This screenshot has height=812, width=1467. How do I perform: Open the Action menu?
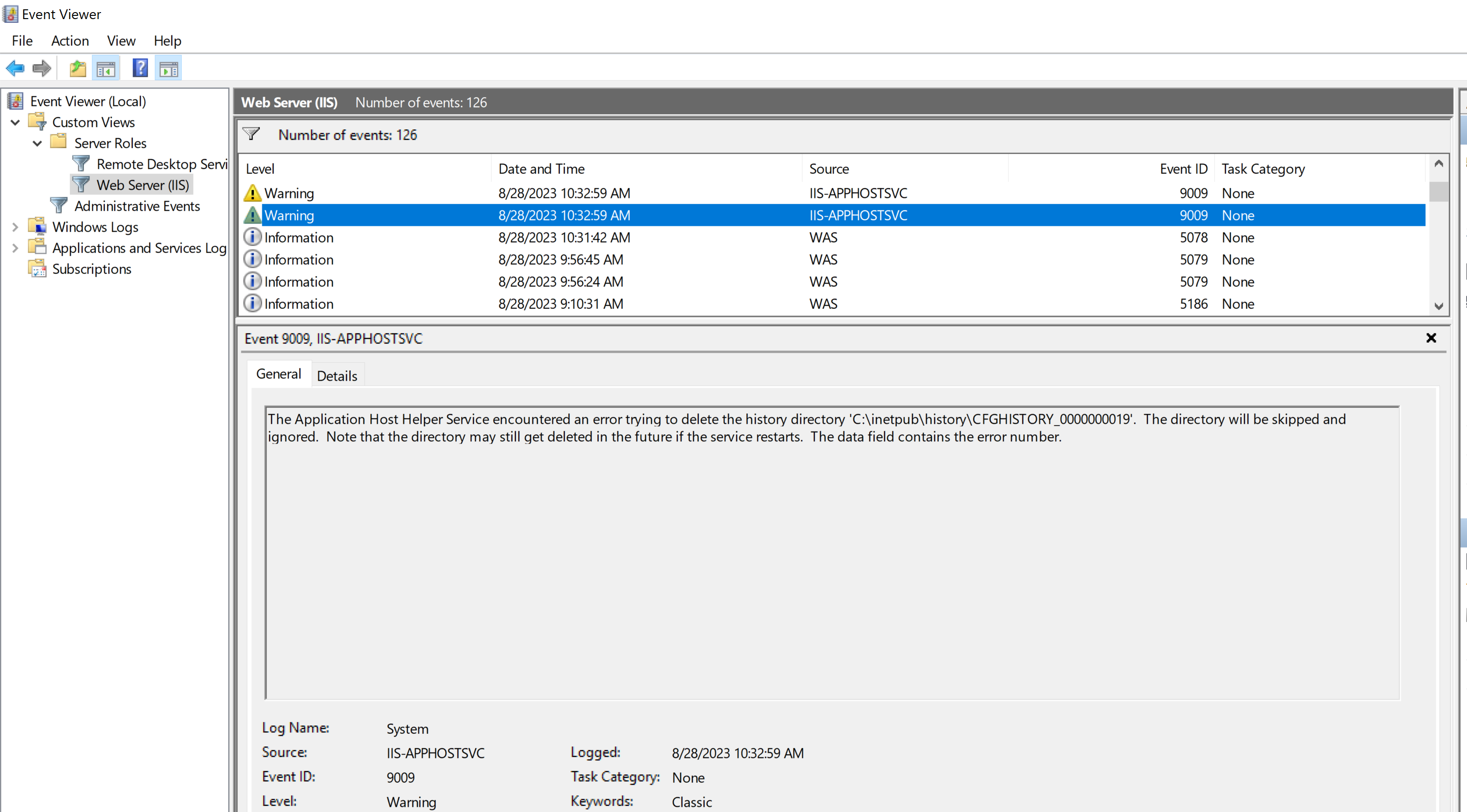[69, 41]
